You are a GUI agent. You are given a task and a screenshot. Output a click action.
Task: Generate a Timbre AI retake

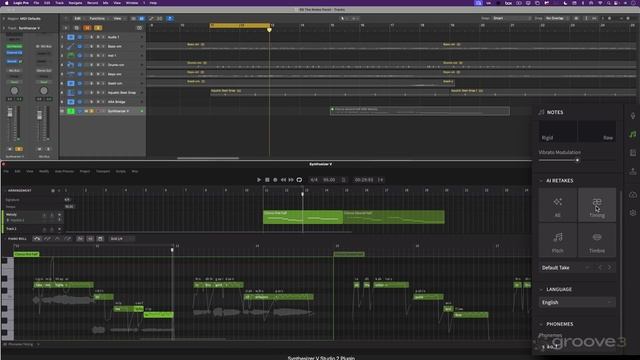[x=597, y=241]
